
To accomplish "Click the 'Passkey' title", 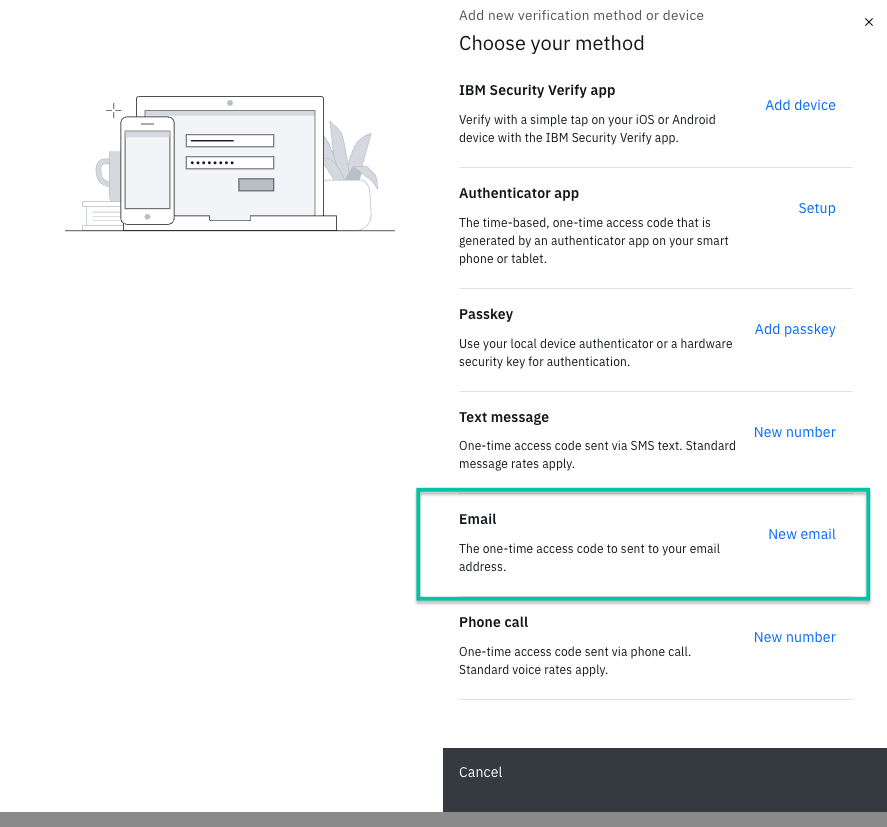I will tap(486, 315).
